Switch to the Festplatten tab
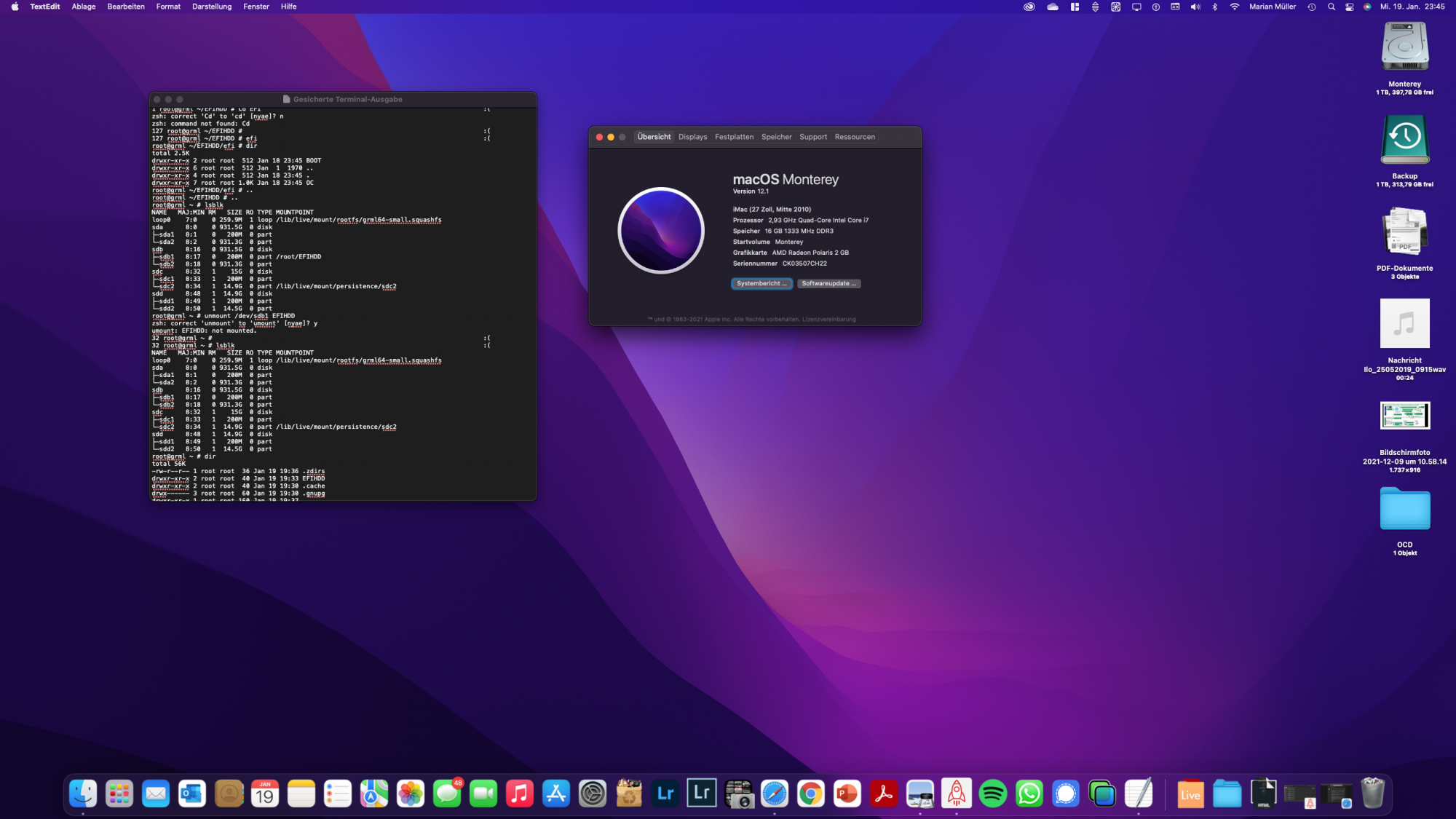 tap(734, 137)
